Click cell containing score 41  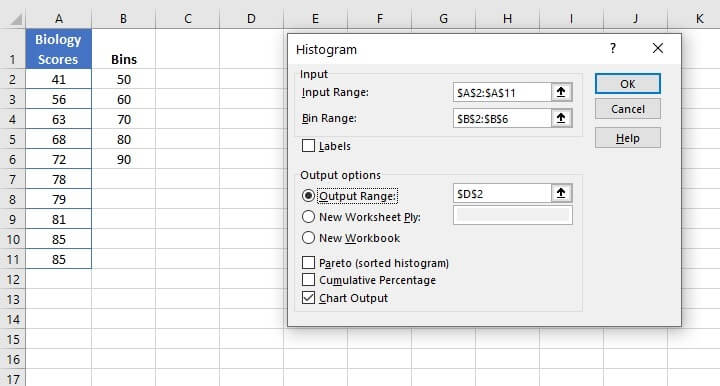point(59,79)
